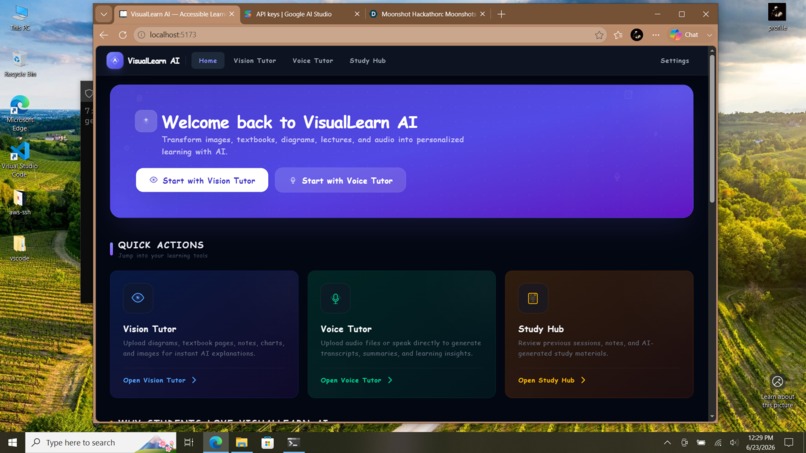
Task: Click Start with Voice Tutor button
Action: 340,180
